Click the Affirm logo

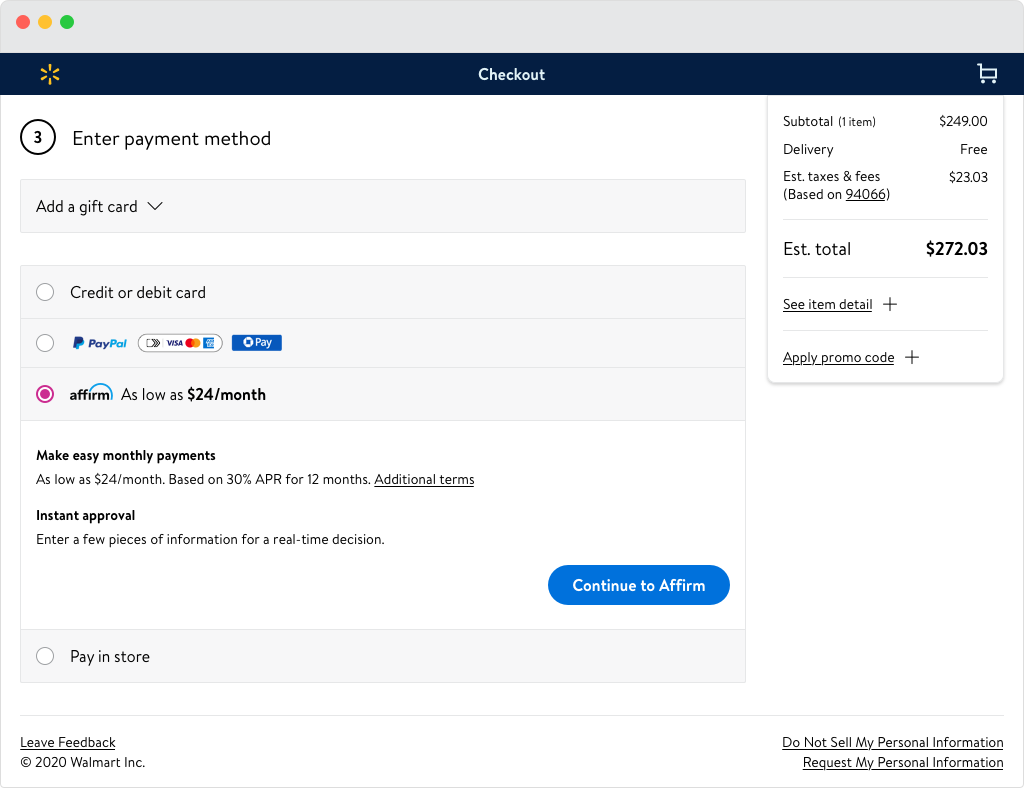click(91, 393)
